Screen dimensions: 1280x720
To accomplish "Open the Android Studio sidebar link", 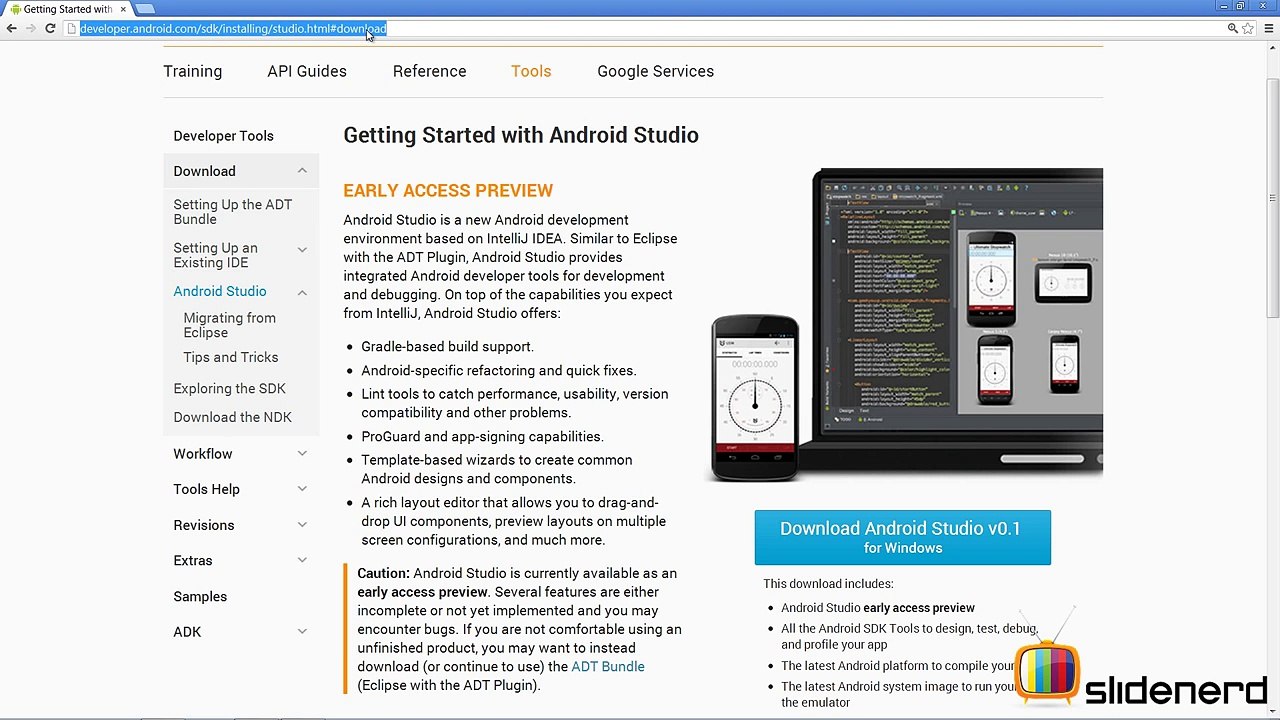I will pos(220,291).
